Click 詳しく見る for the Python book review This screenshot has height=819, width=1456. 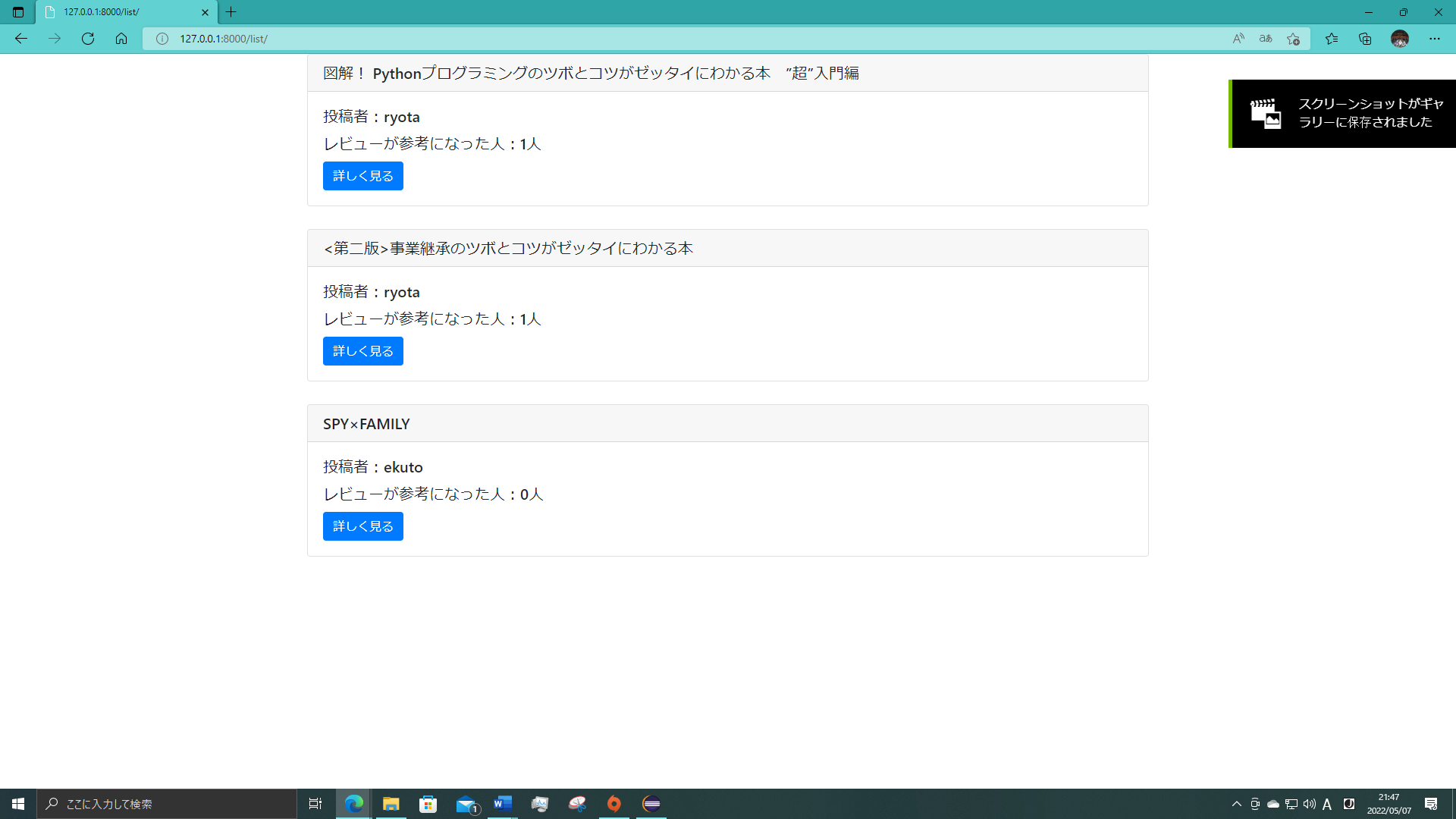coord(362,175)
